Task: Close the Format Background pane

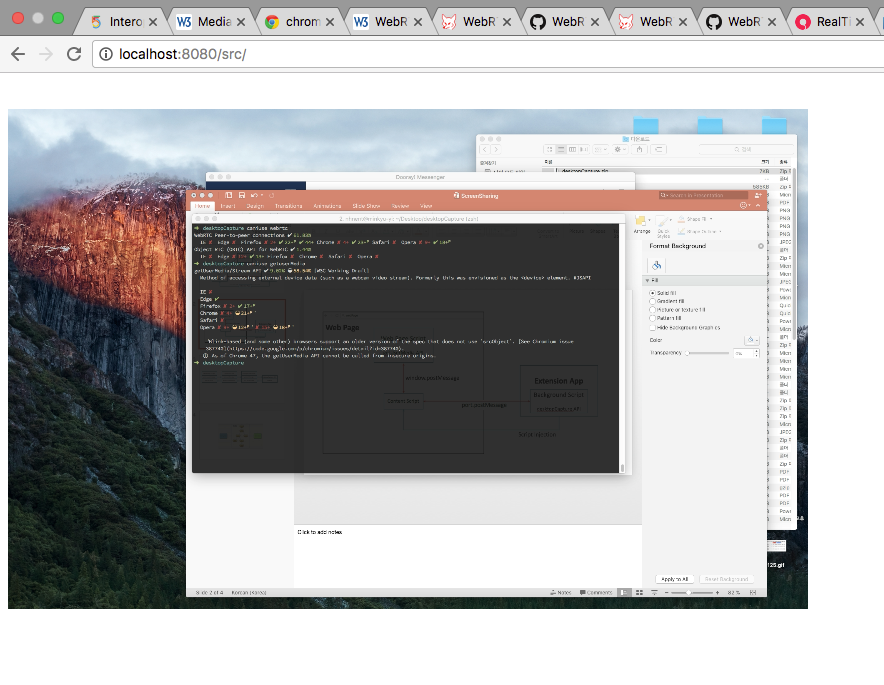Action: (761, 246)
